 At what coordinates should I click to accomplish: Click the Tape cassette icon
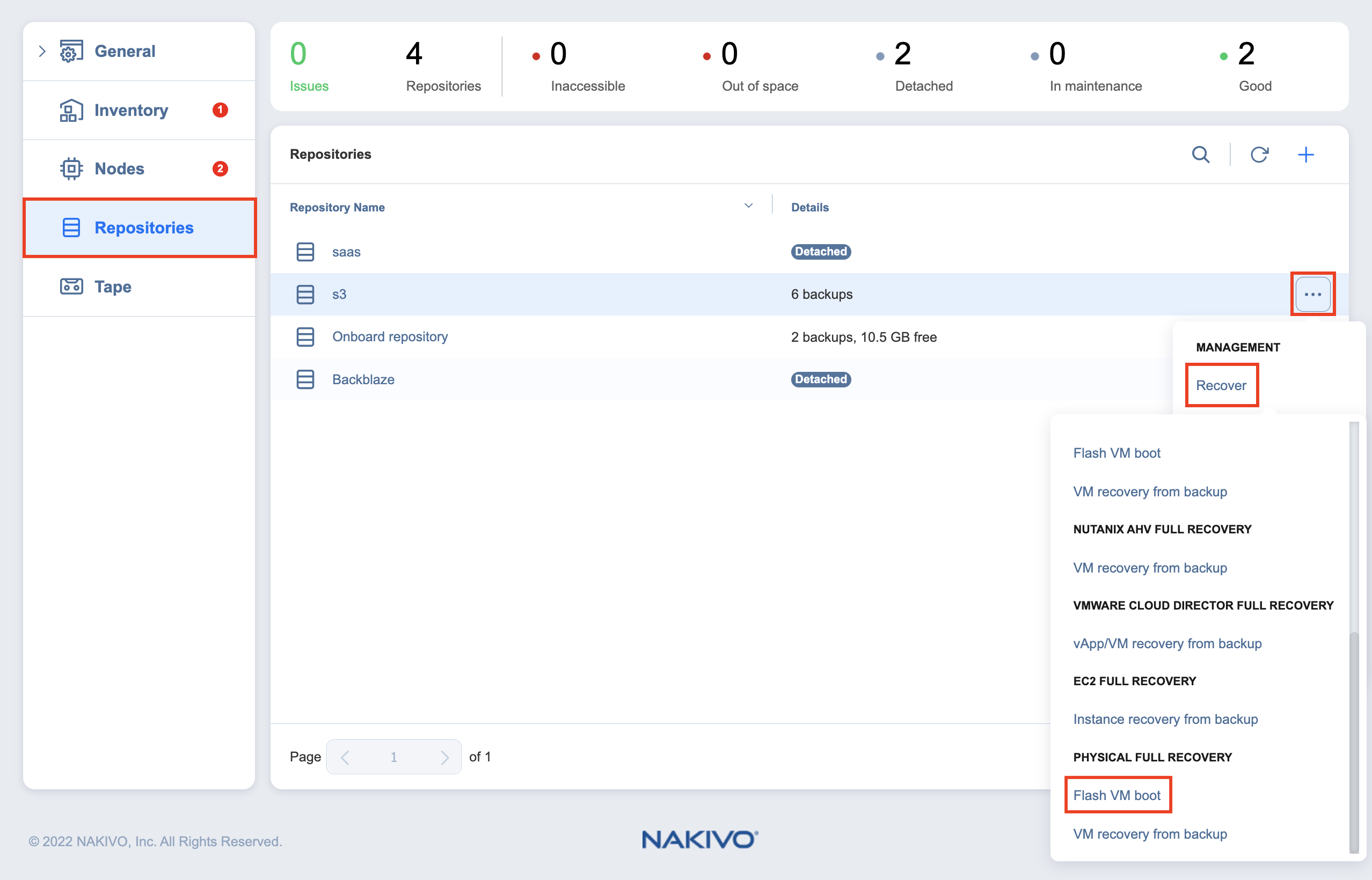(x=71, y=287)
